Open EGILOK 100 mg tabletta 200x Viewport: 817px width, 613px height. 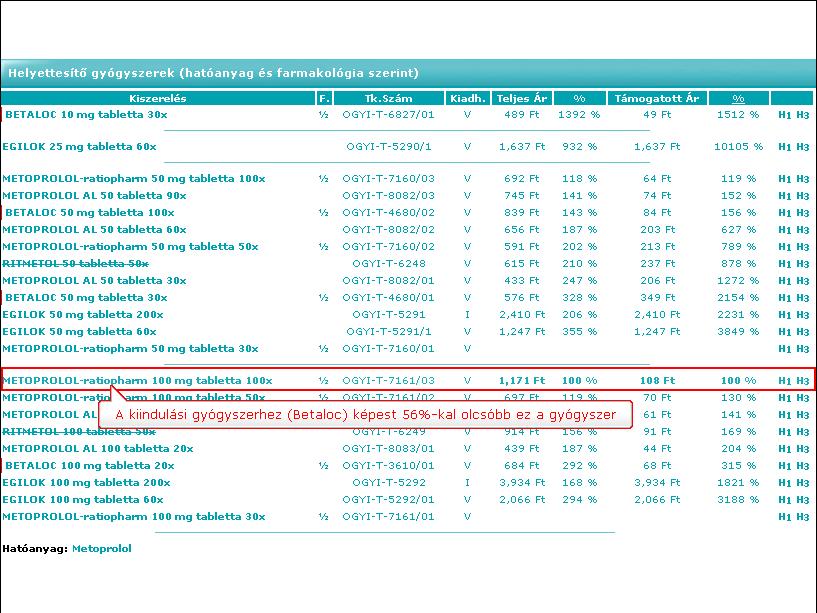coord(86,483)
